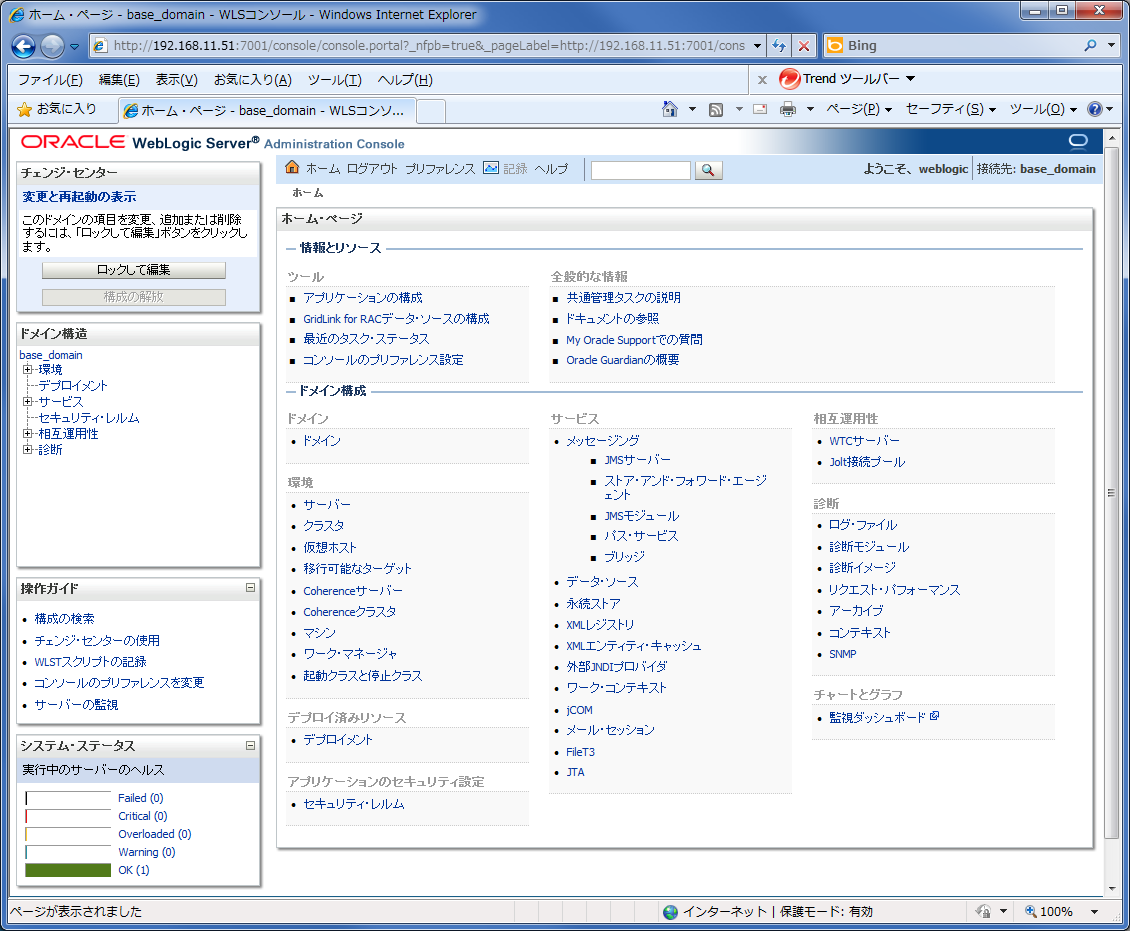
Task: Click the browser Back arrow button
Action: coord(23,46)
